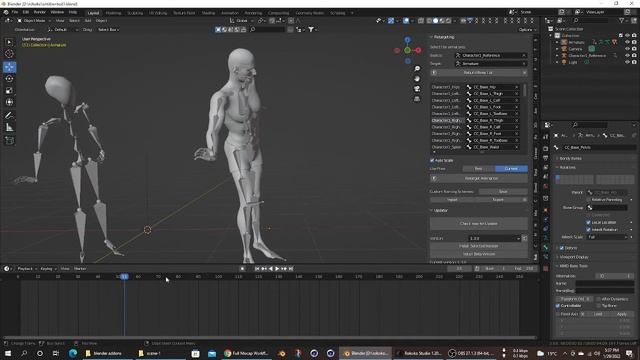
Task: Activate the Move tool in left toolbar
Action: (9, 67)
